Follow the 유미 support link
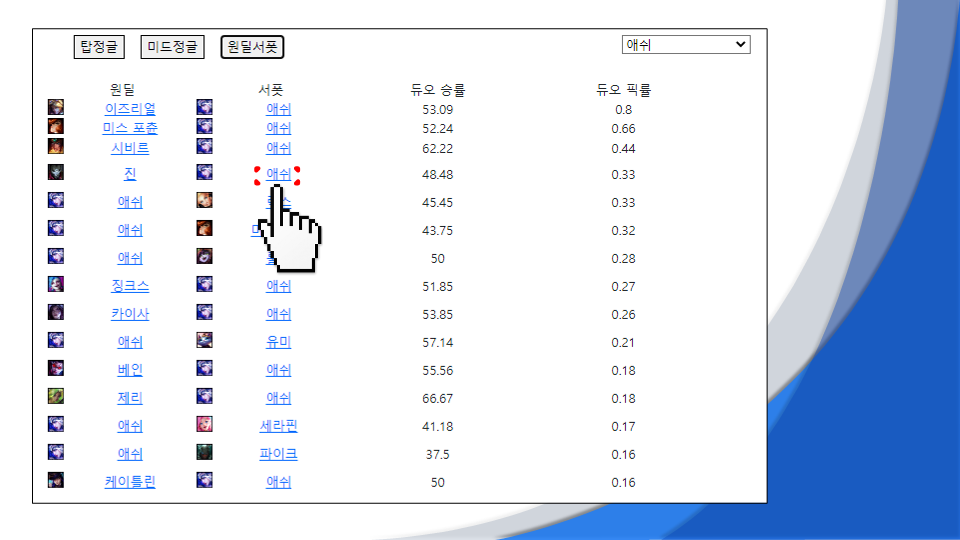Screen dimensions: 960x540 click(278, 342)
